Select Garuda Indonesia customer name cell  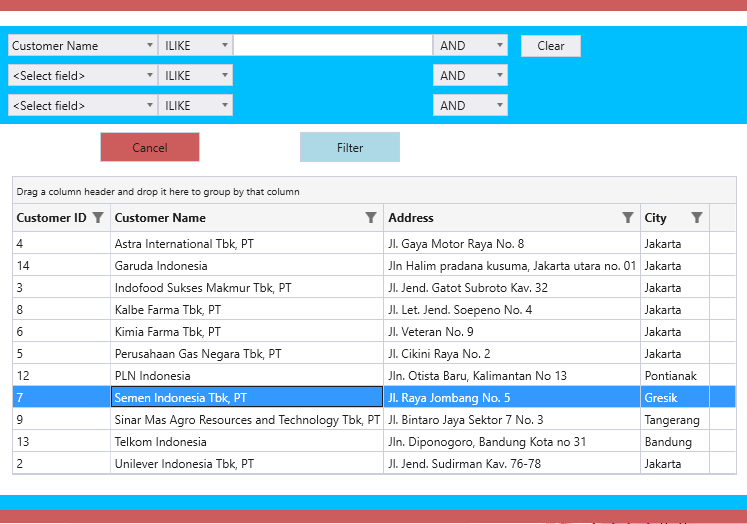[x=247, y=265]
